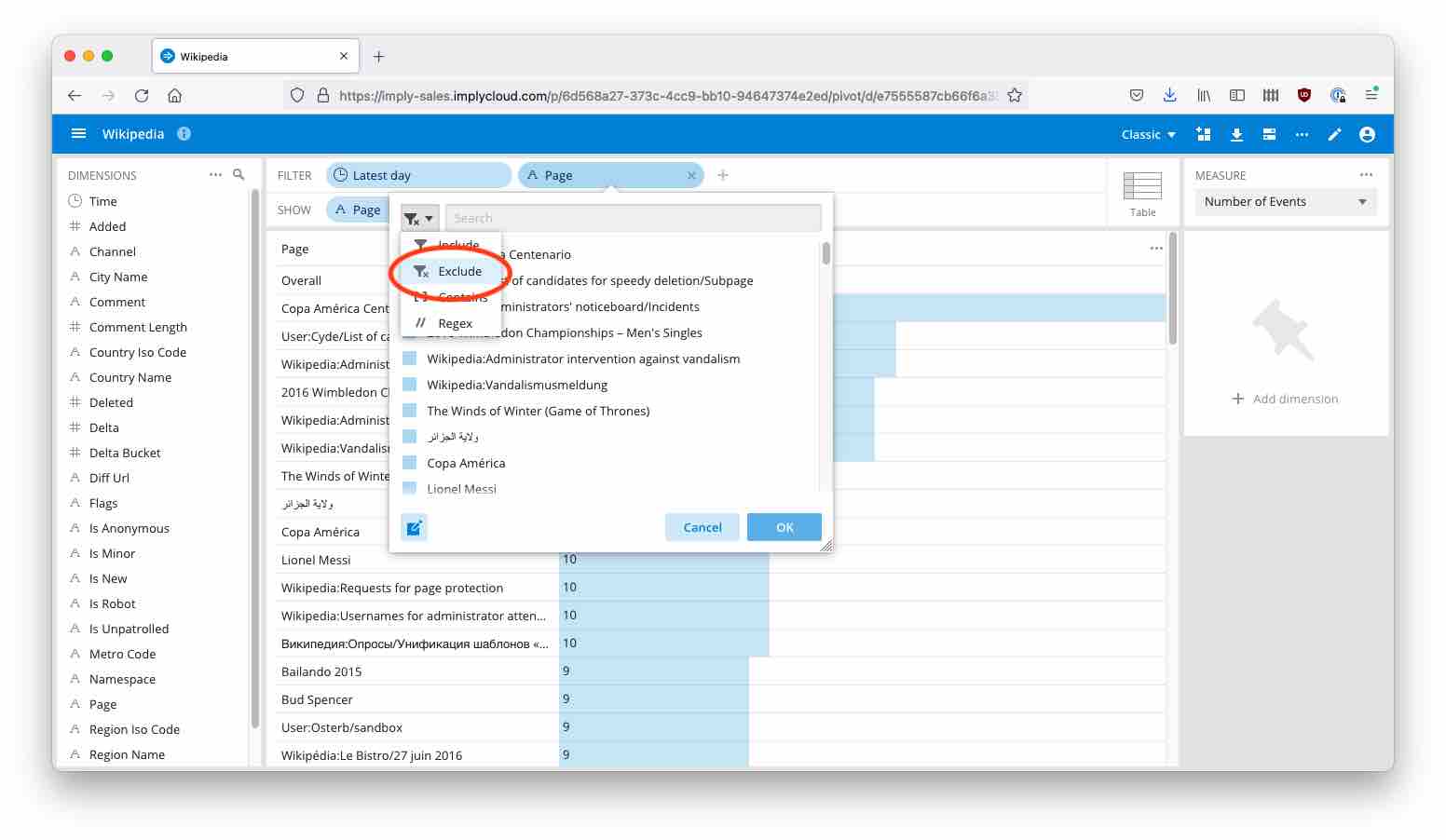Close the Wikipedia browser tab
This screenshot has width=1446, height=840.
coord(344,57)
